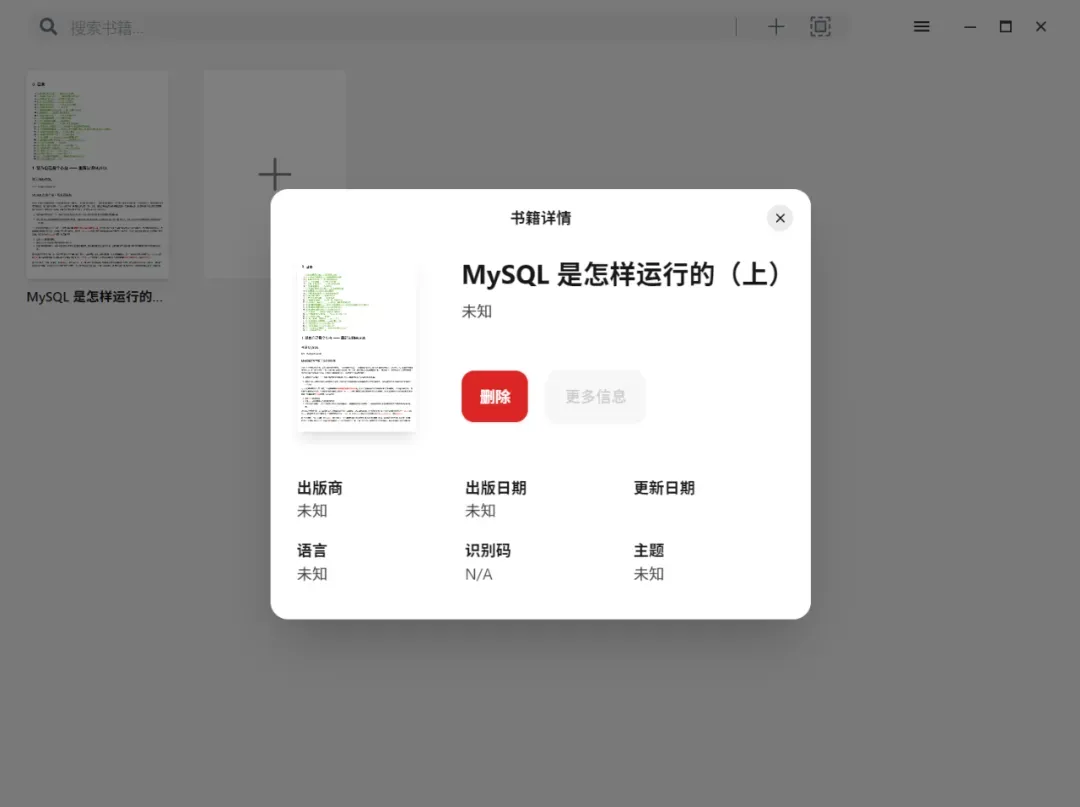Toggle selection mode icon in toolbar

pos(820,27)
